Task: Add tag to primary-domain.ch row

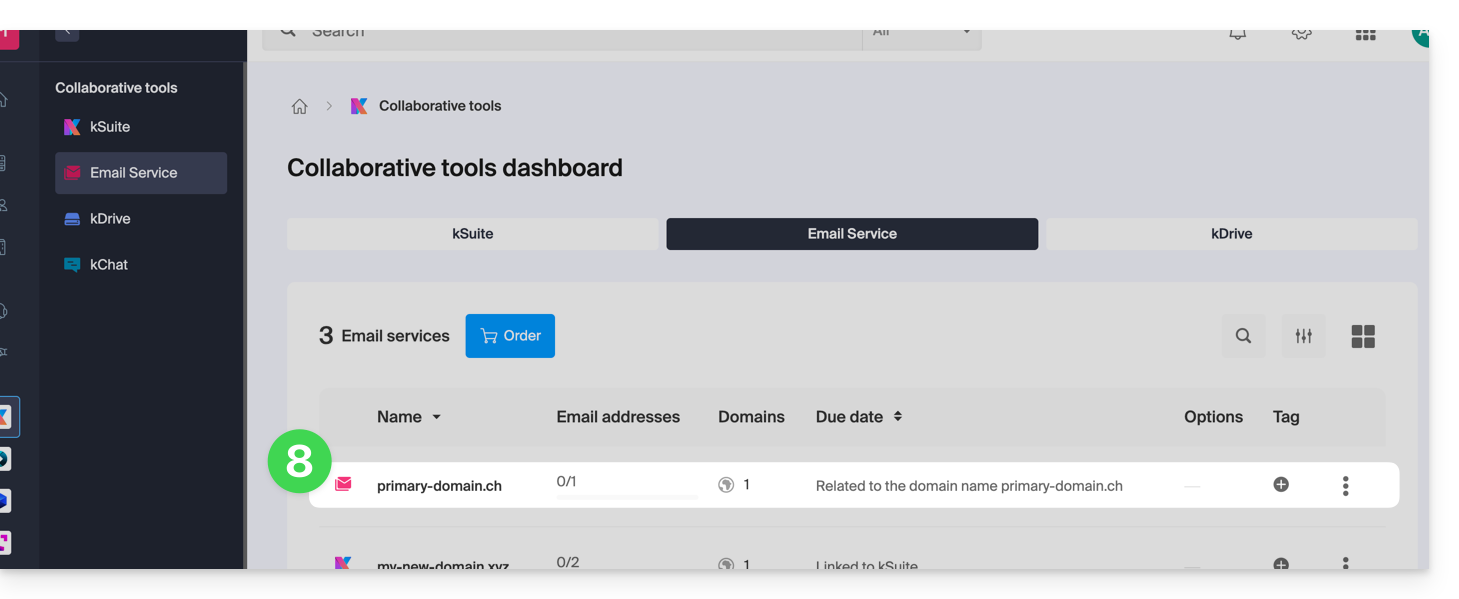Action: (1281, 485)
